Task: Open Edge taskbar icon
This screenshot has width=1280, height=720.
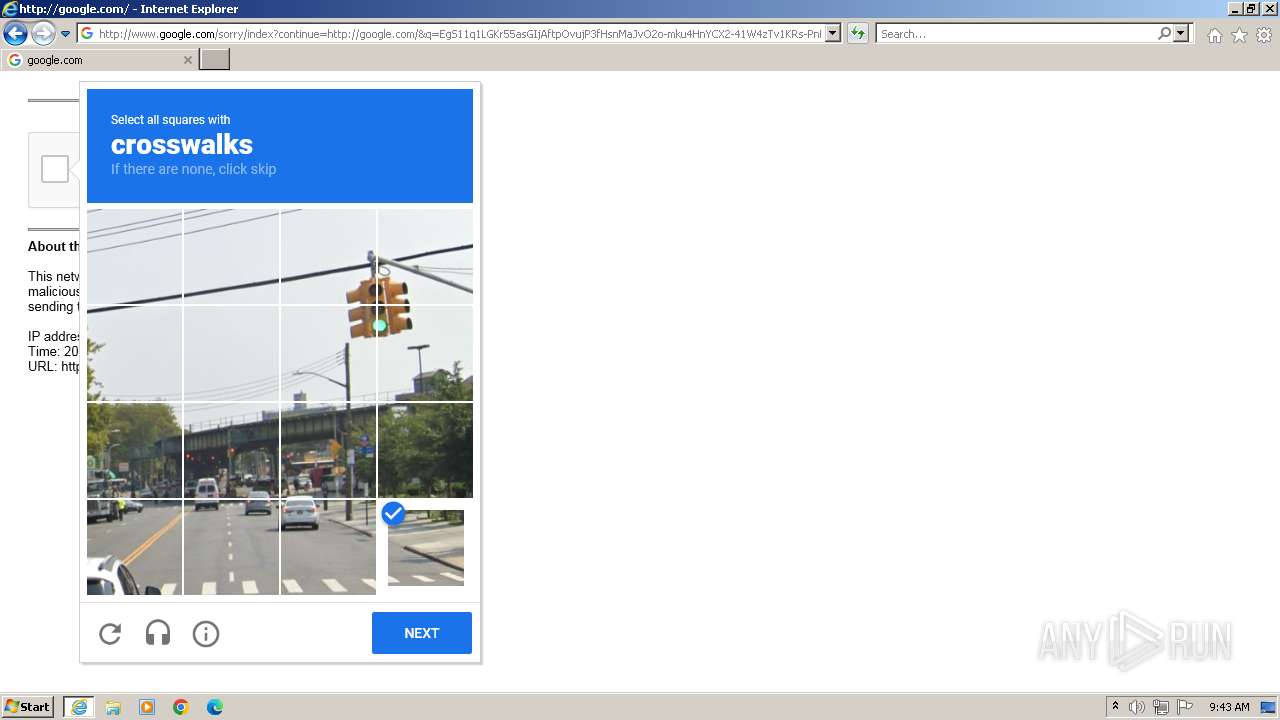Action: click(215, 707)
